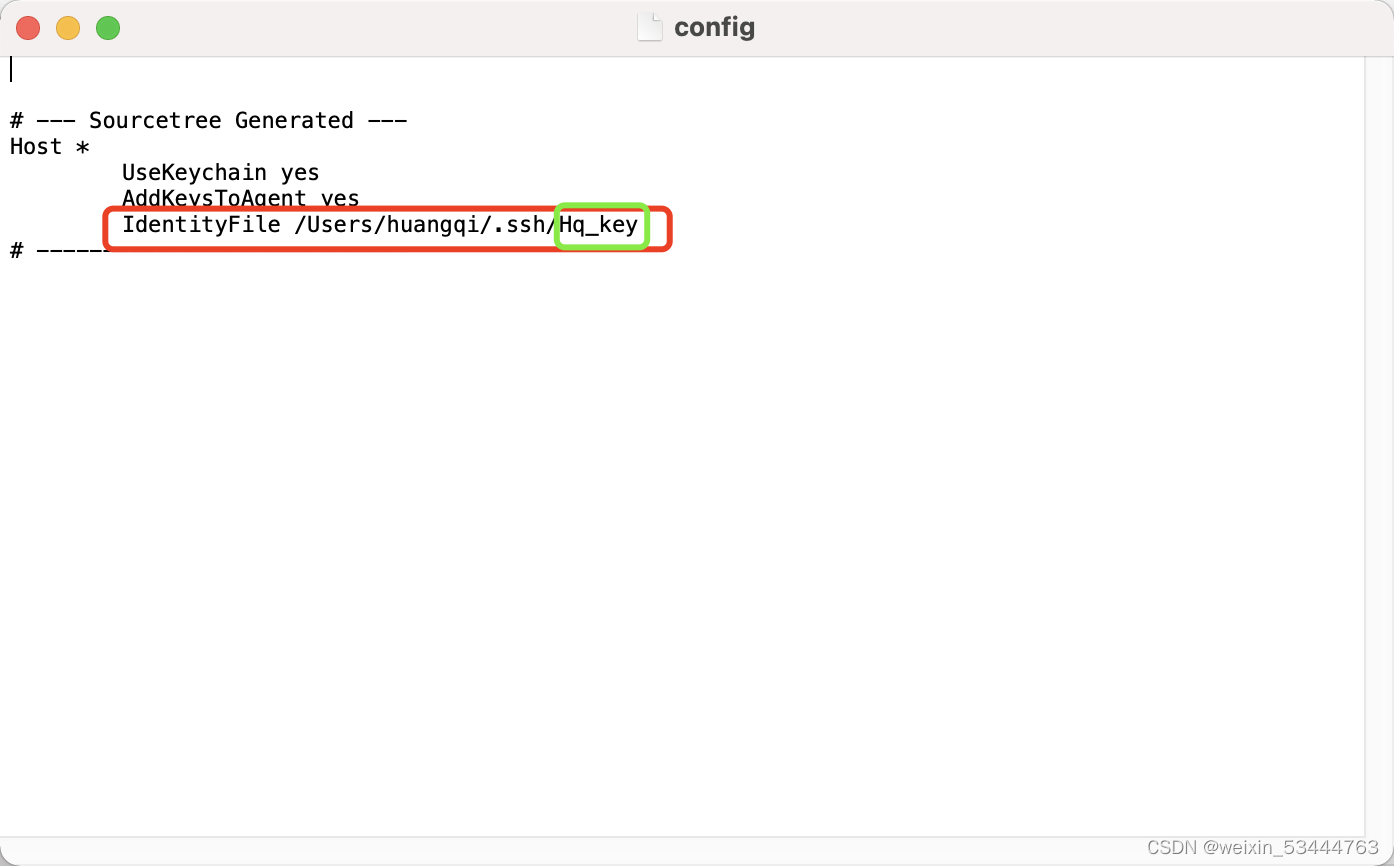This screenshot has width=1394, height=866.
Task: Click the "AddKeysToAgent yes" line
Action: coord(240,198)
